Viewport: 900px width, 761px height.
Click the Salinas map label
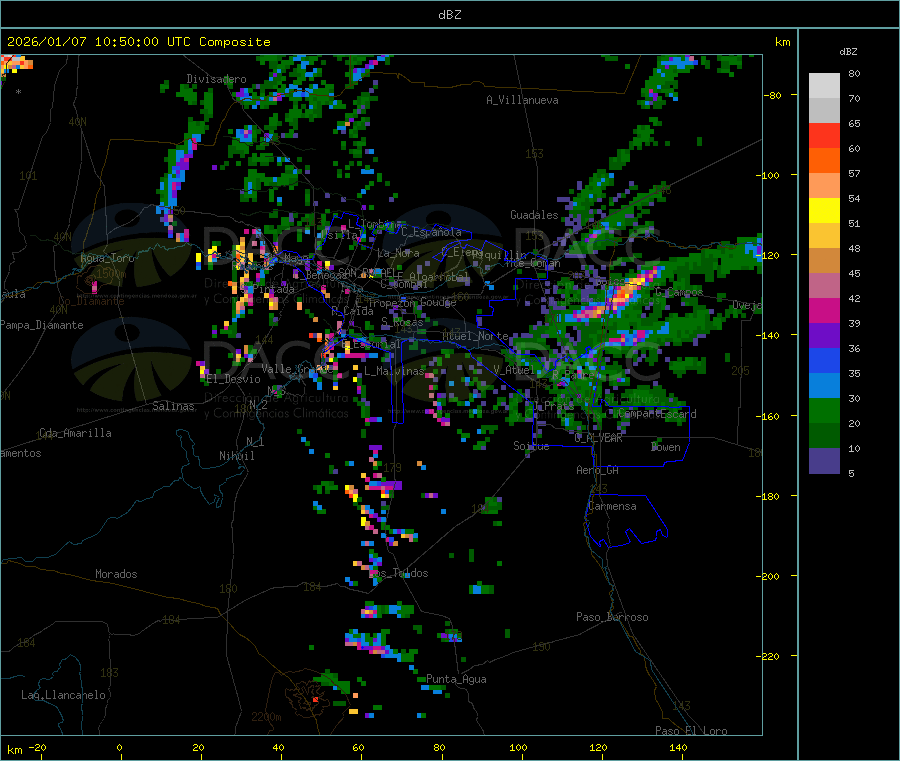click(173, 406)
